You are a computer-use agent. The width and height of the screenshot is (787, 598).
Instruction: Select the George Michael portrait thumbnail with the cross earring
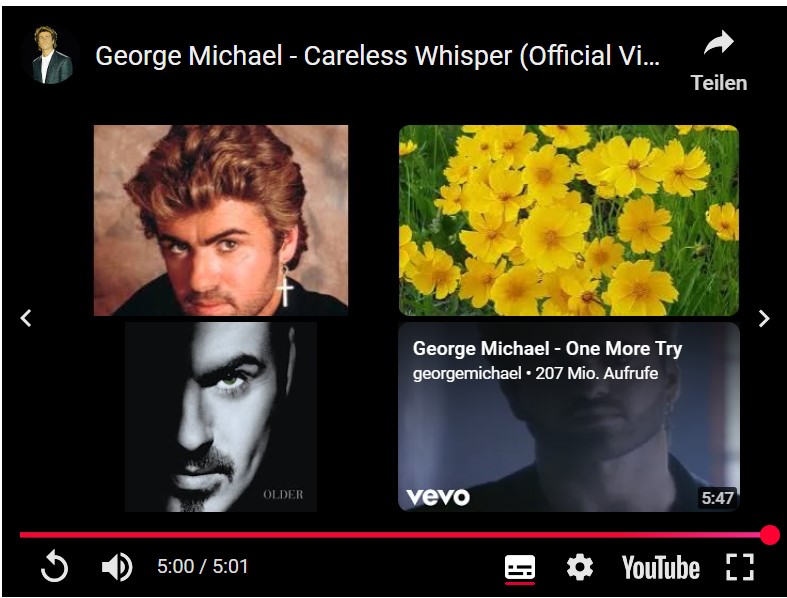point(221,220)
